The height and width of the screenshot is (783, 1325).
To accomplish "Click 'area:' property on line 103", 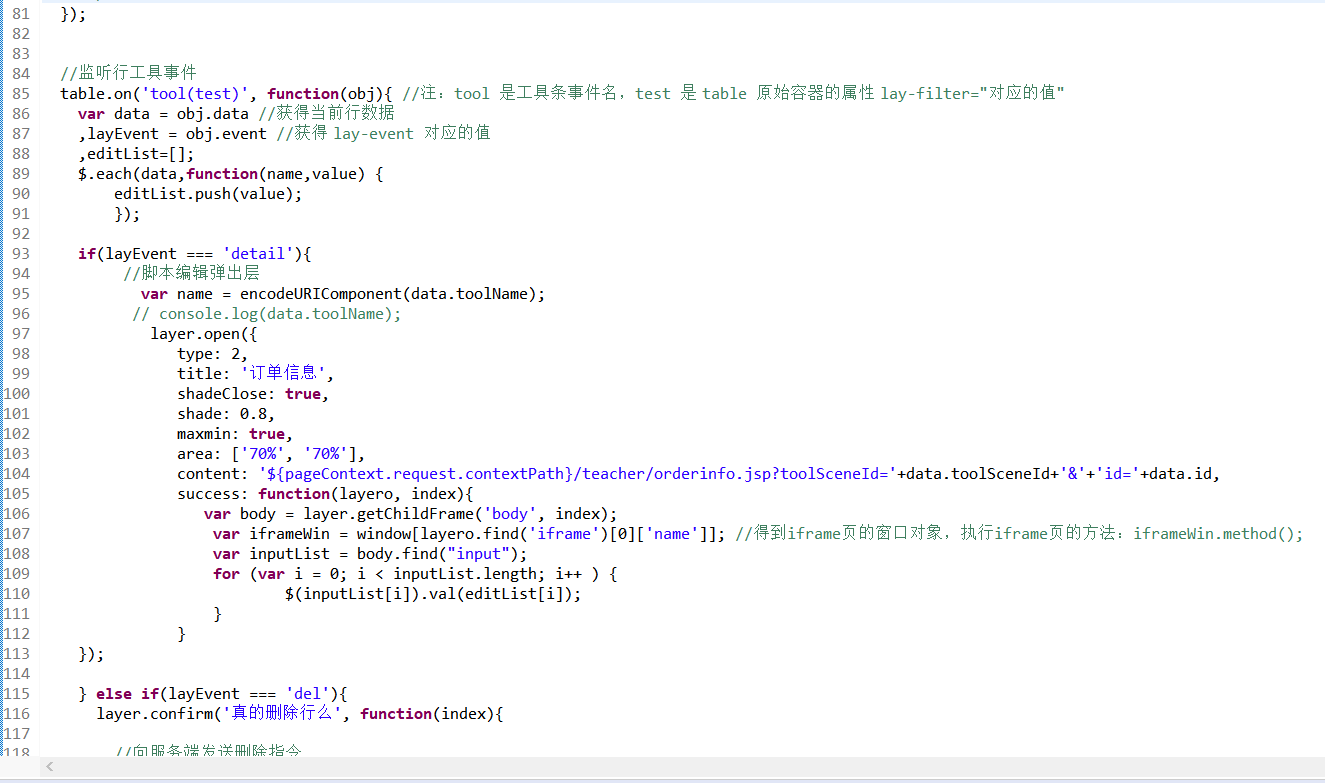I will tap(199, 453).
